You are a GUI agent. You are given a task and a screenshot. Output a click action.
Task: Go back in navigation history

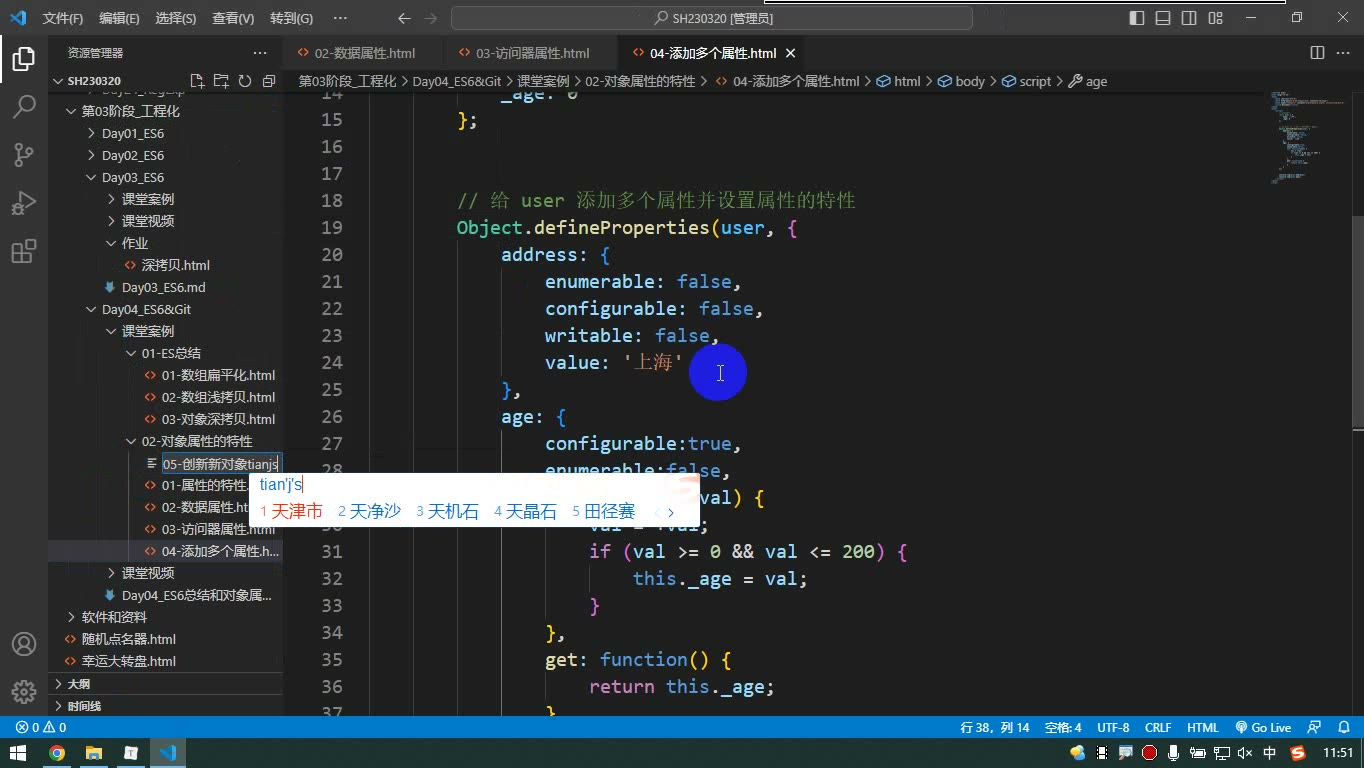pyautogui.click(x=404, y=18)
